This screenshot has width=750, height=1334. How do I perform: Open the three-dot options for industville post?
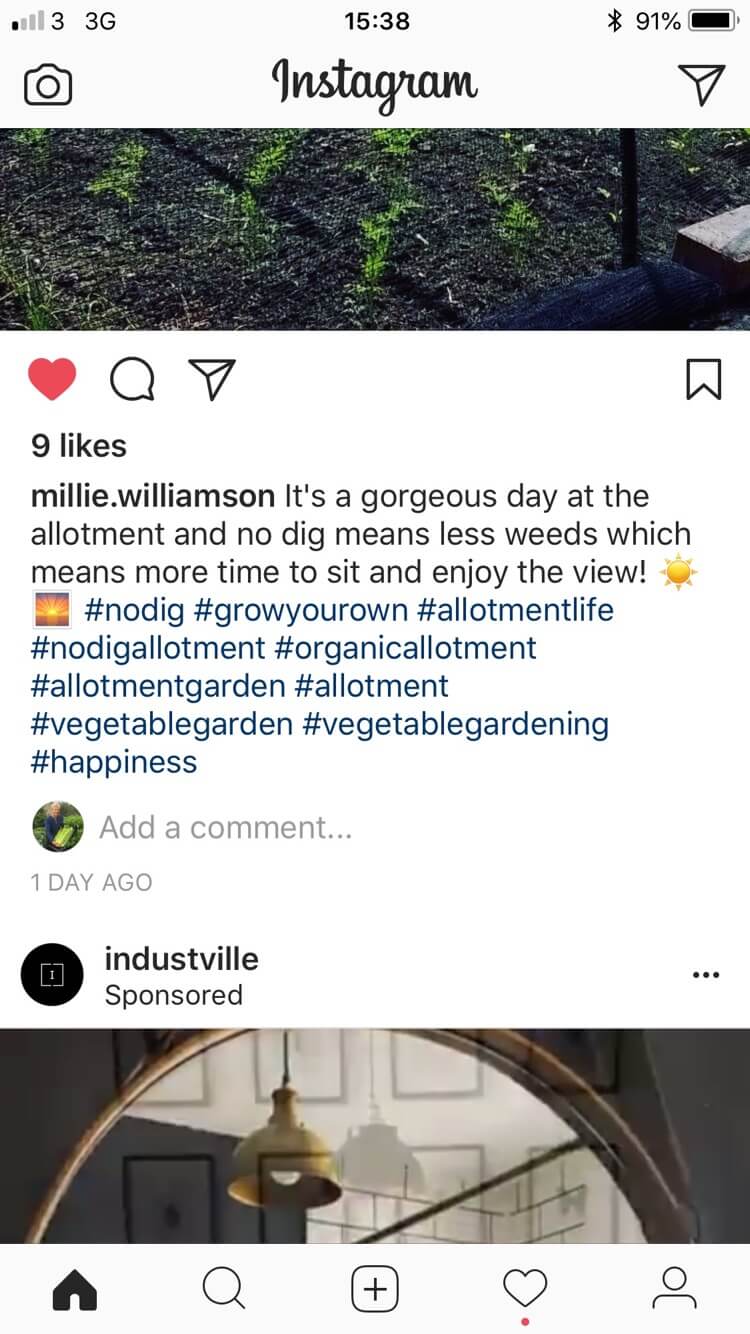coord(706,976)
